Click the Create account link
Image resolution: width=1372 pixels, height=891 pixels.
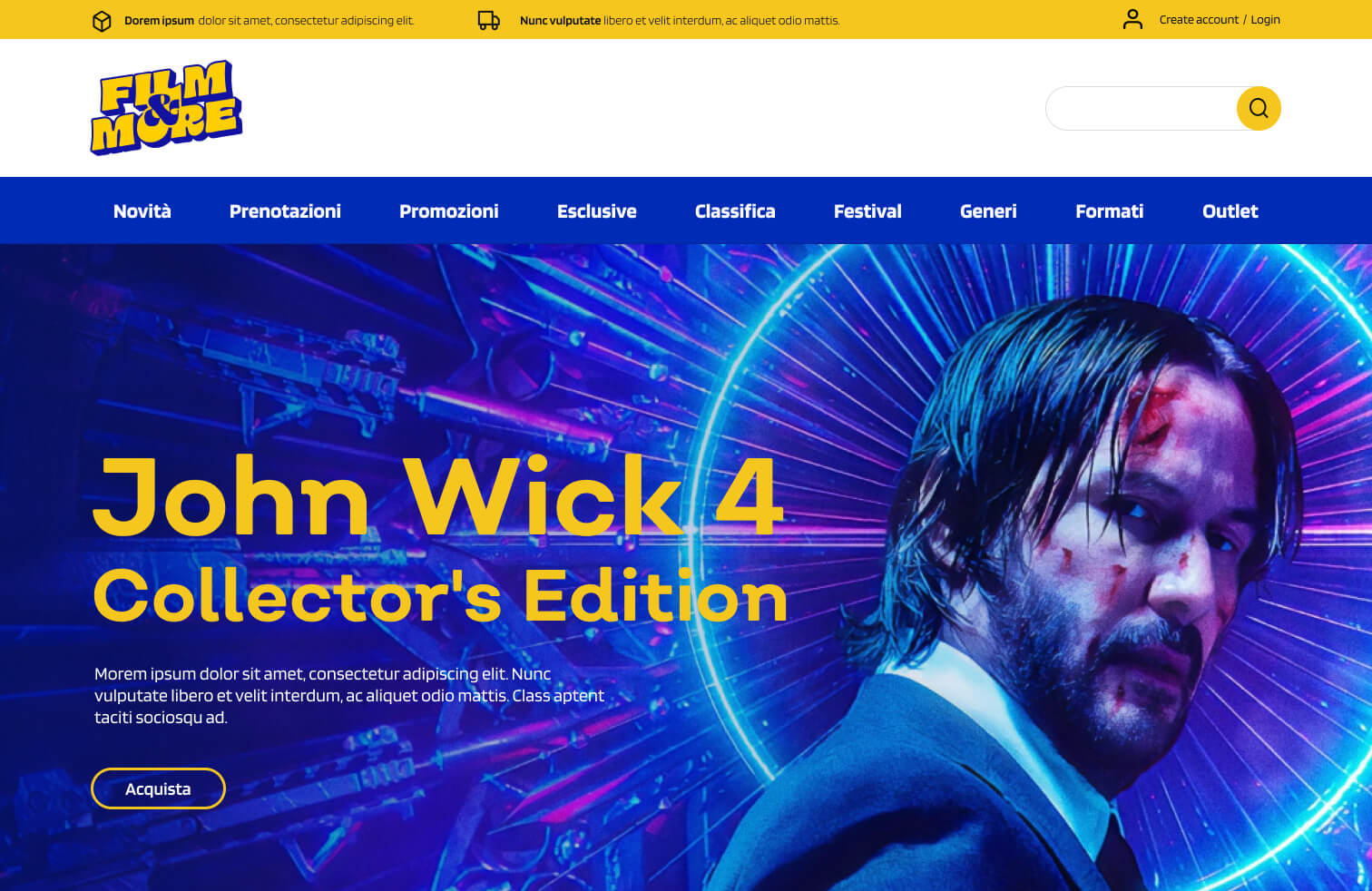pos(1198,19)
